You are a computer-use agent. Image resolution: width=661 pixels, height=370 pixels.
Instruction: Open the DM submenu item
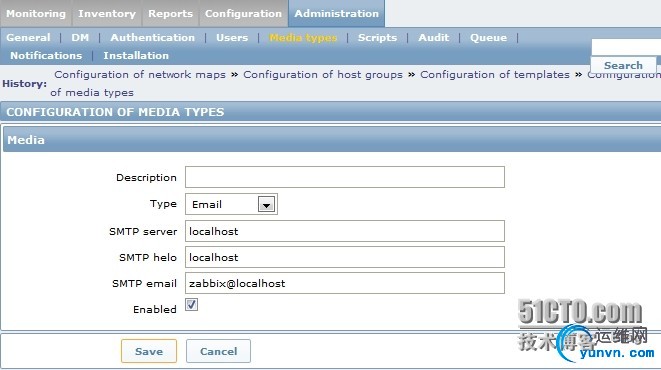point(80,38)
